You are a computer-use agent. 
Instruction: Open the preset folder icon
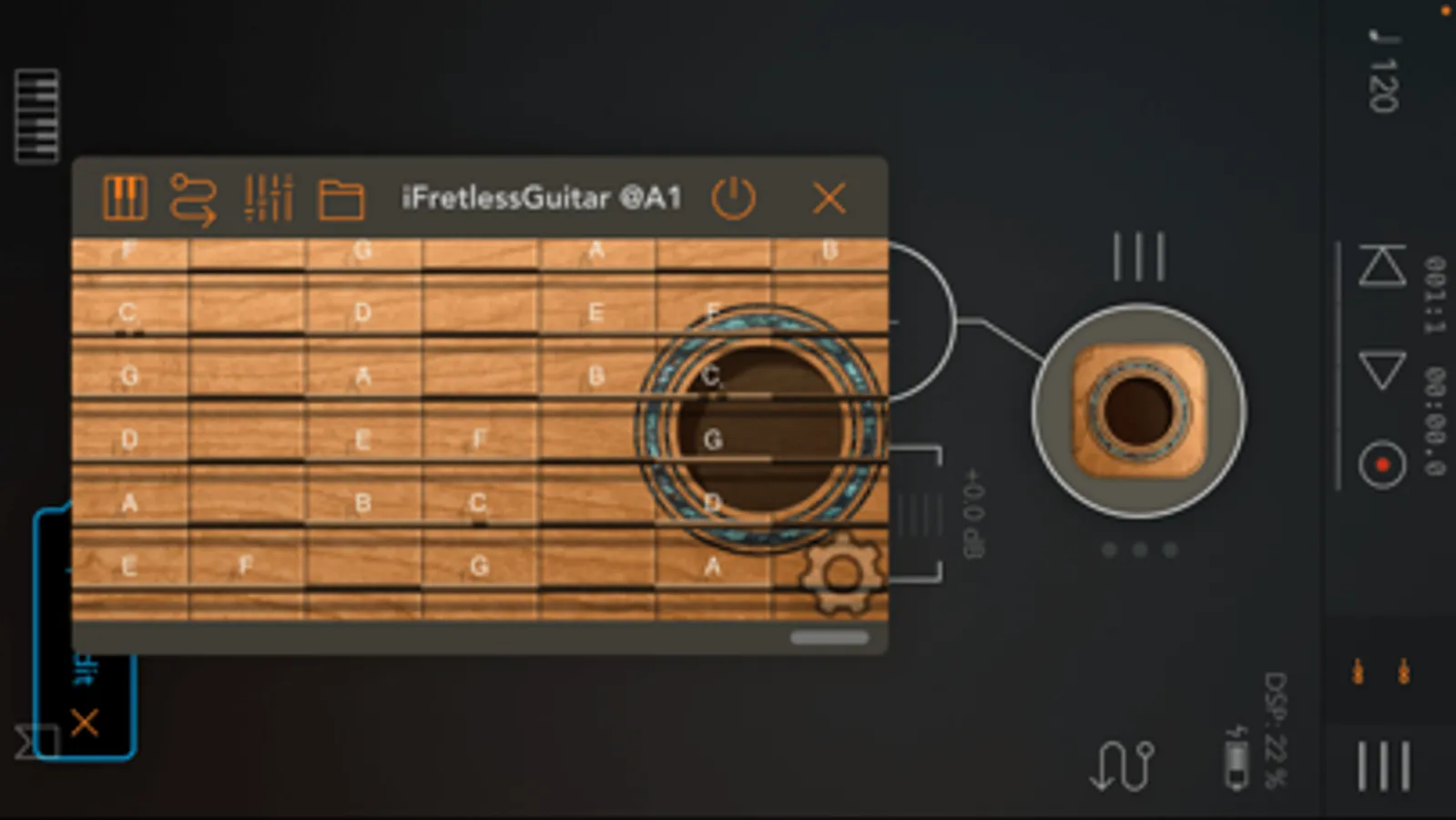(x=341, y=200)
